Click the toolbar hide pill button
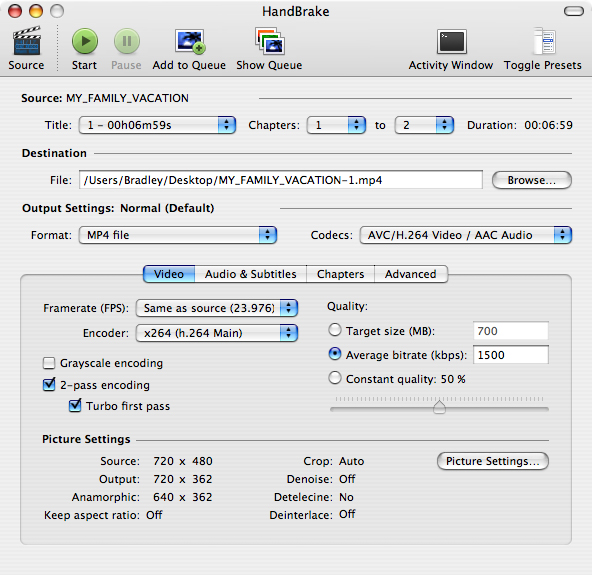The image size is (592, 575). (x=574, y=11)
